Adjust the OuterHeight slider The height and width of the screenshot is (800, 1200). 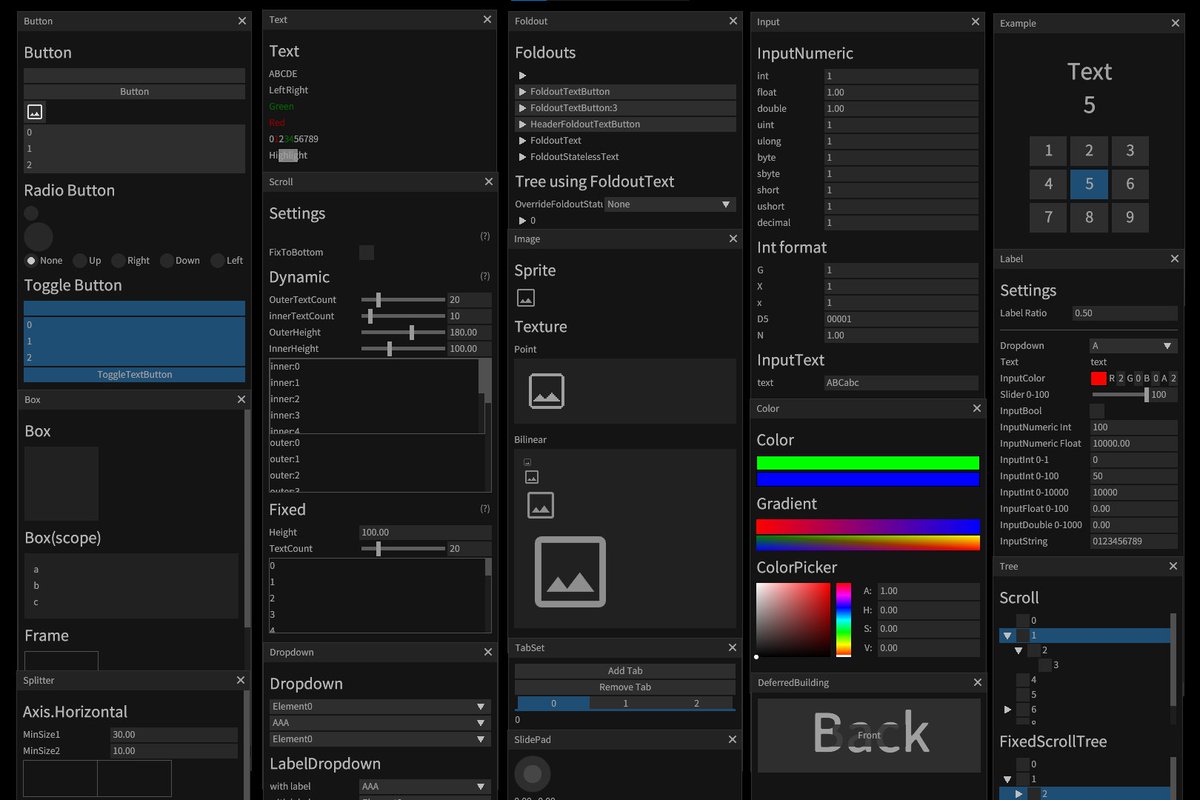pos(411,332)
